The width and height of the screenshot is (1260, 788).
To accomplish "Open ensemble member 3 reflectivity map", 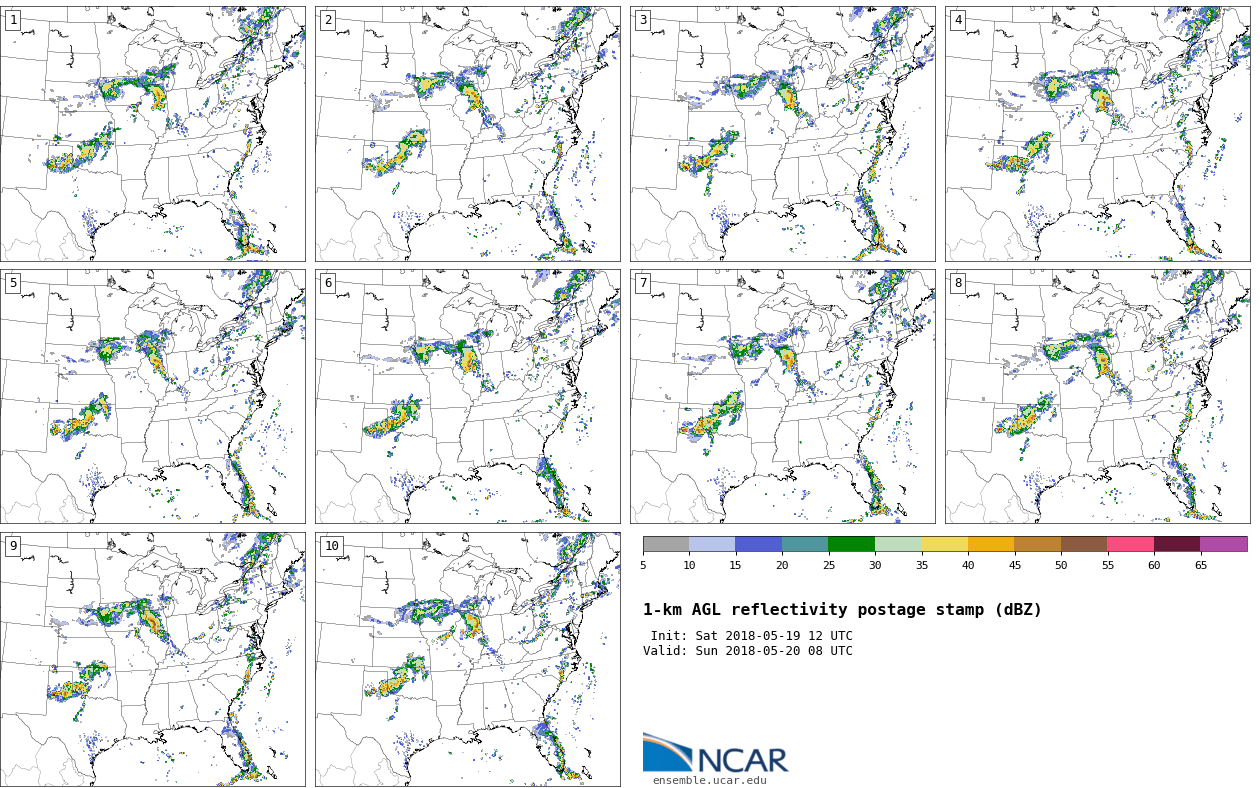I will click(782, 134).
